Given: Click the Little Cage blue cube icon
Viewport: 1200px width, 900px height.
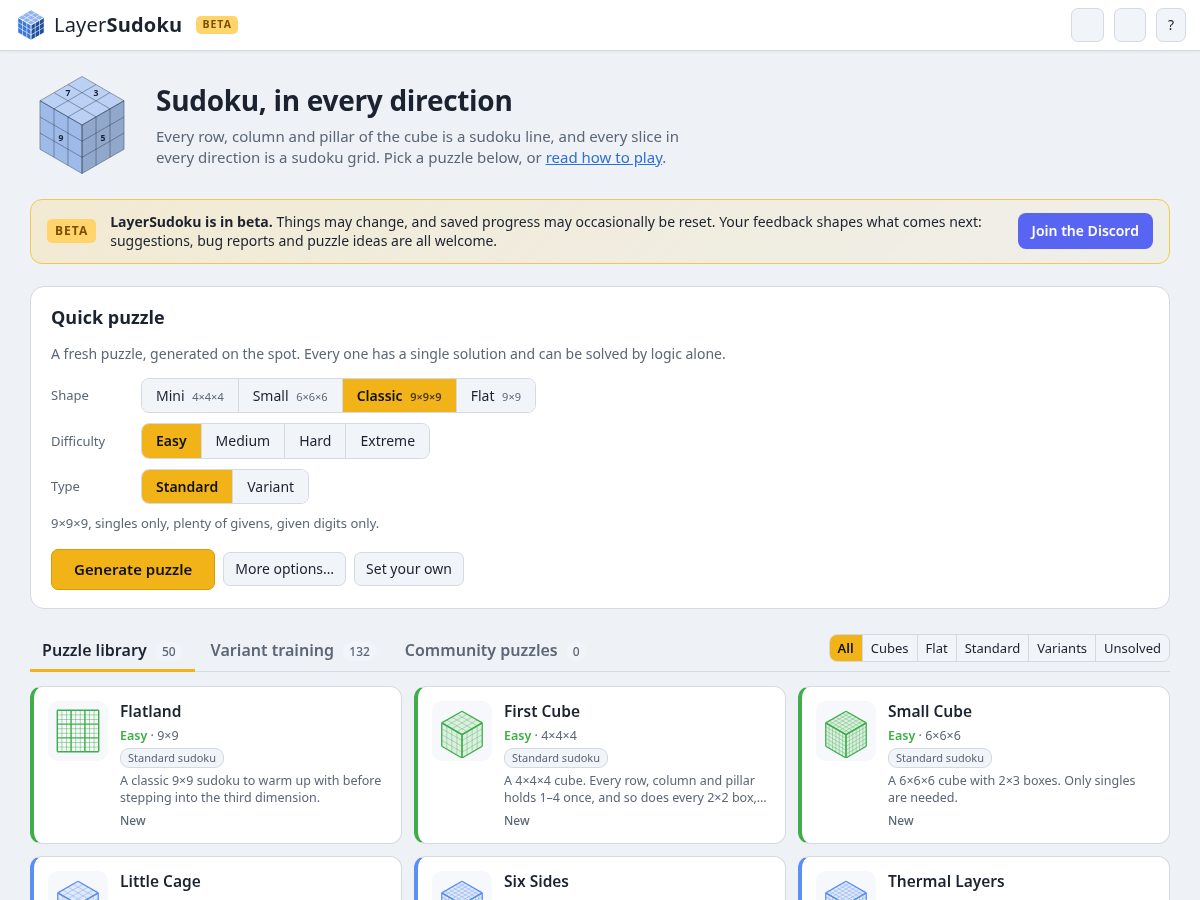Looking at the screenshot, I should coord(78,886).
